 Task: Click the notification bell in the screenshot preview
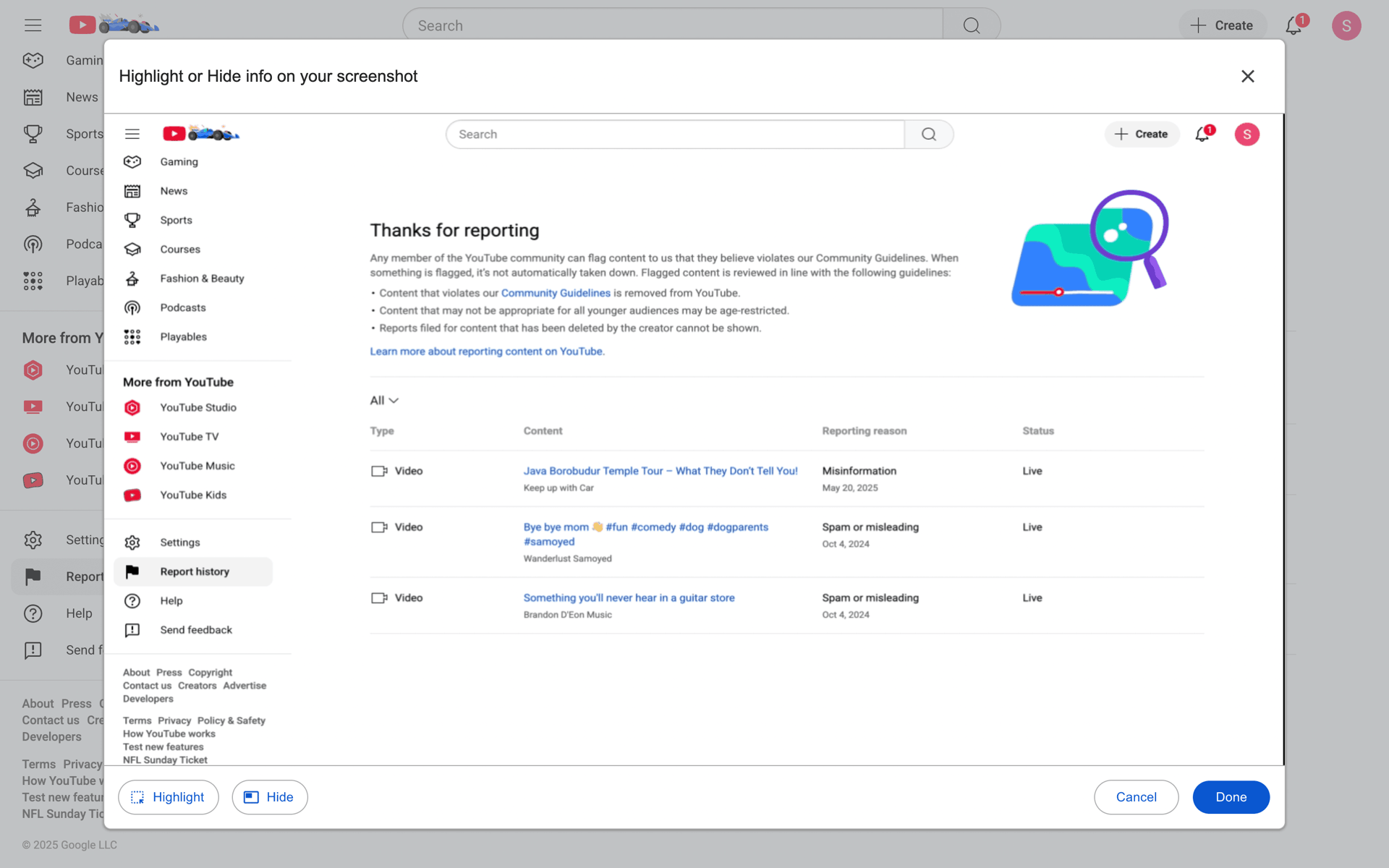(1202, 135)
